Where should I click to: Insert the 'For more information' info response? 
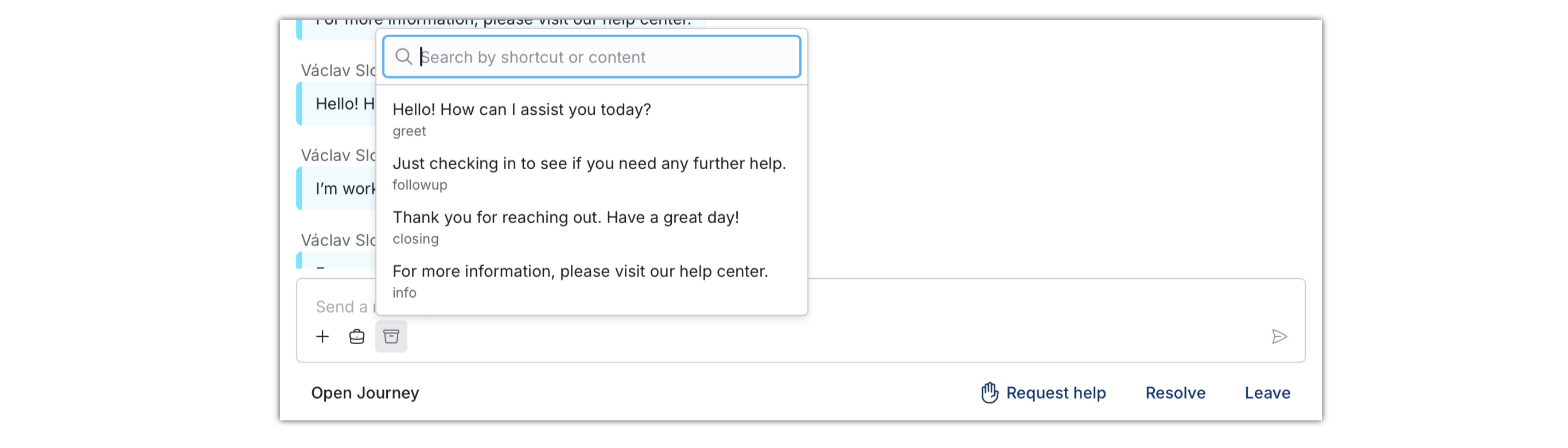pyautogui.click(x=592, y=281)
